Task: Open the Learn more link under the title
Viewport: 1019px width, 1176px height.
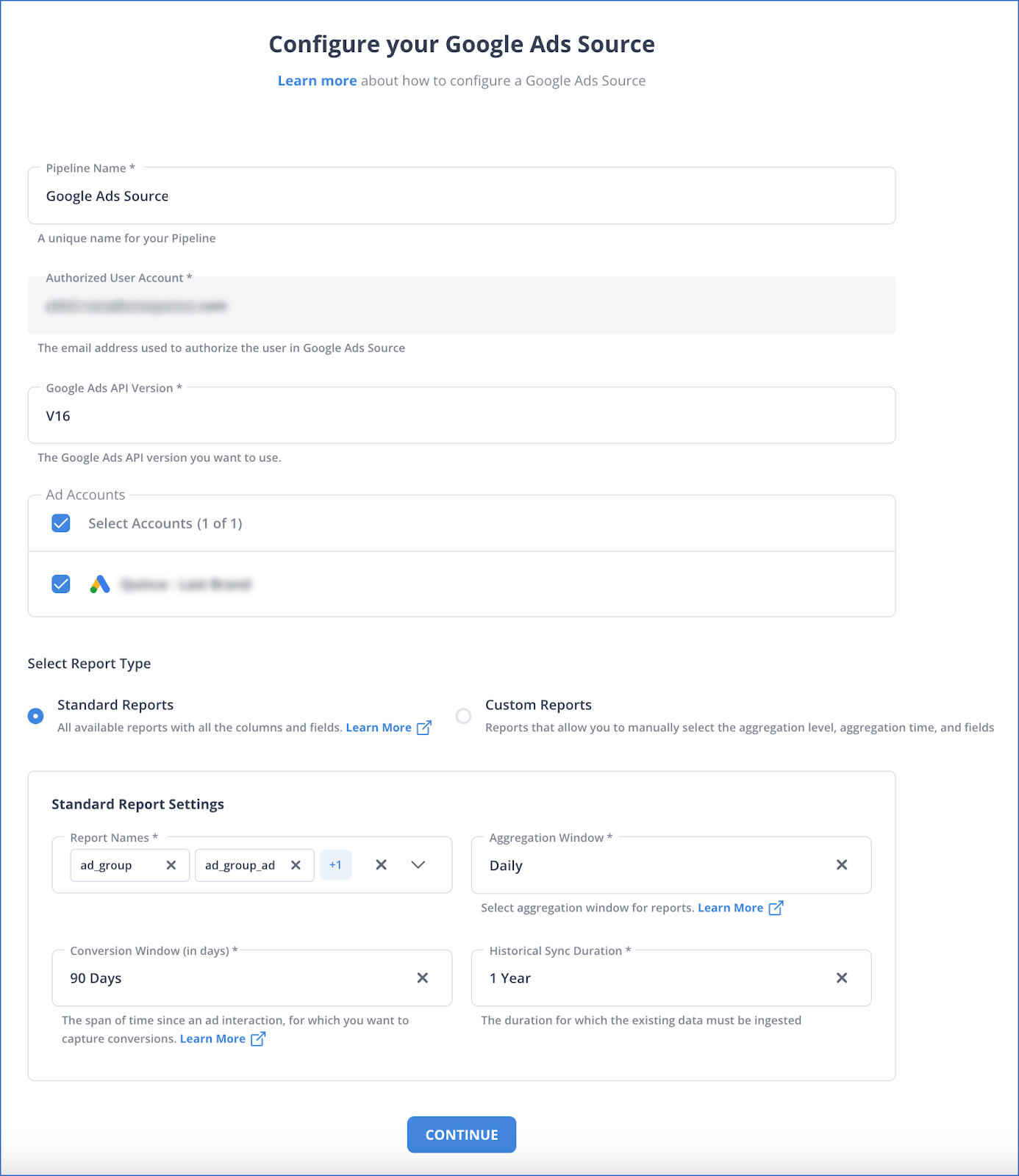Action: [x=317, y=81]
